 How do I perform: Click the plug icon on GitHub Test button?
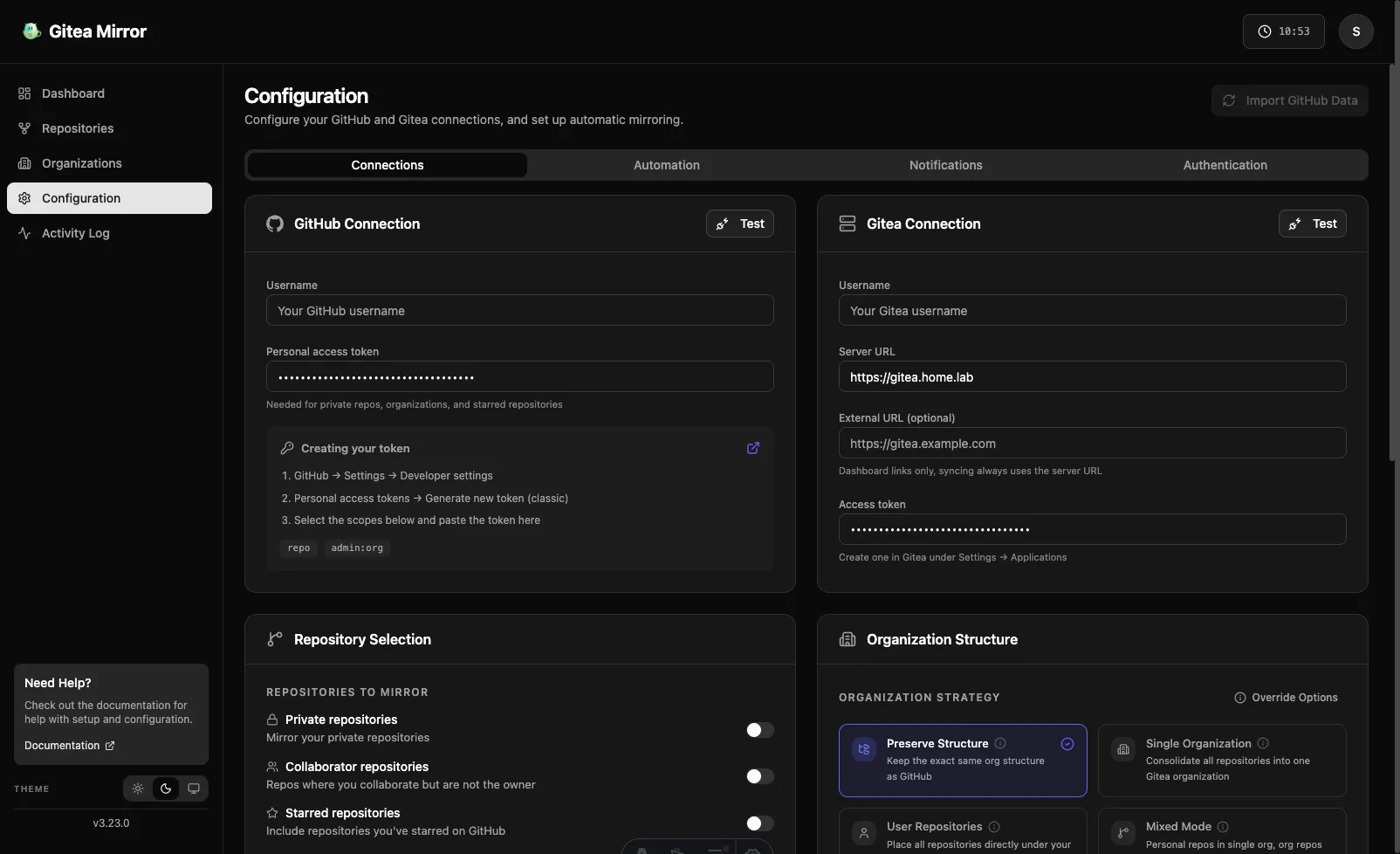click(723, 224)
